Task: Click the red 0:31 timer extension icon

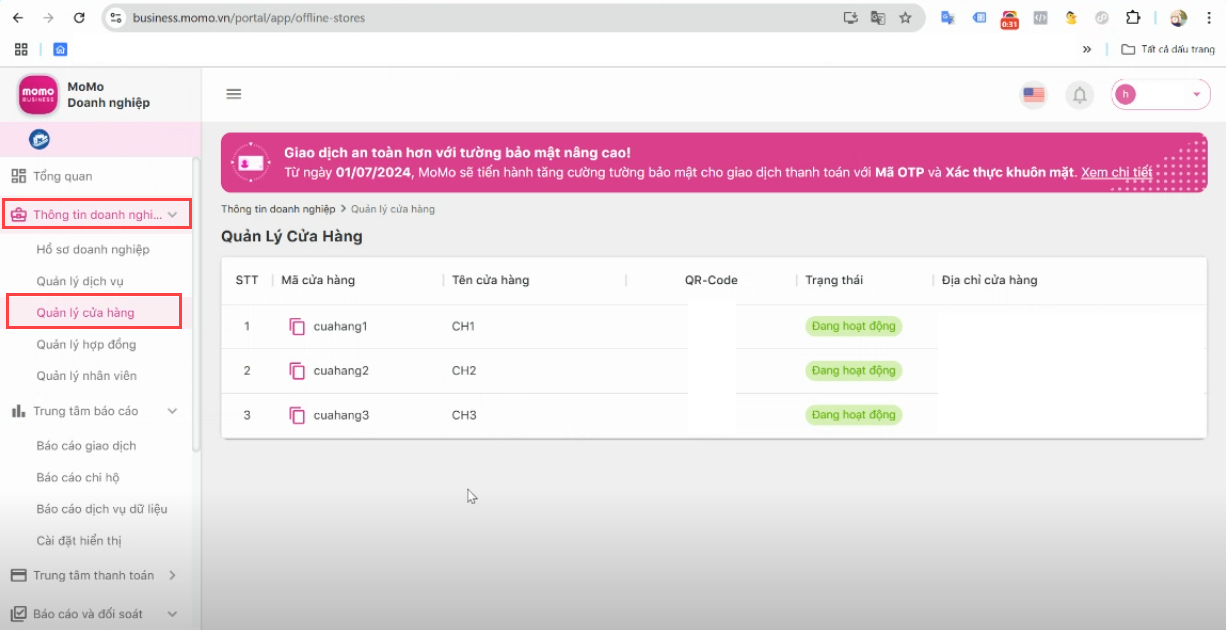Action: pyautogui.click(x=1010, y=18)
